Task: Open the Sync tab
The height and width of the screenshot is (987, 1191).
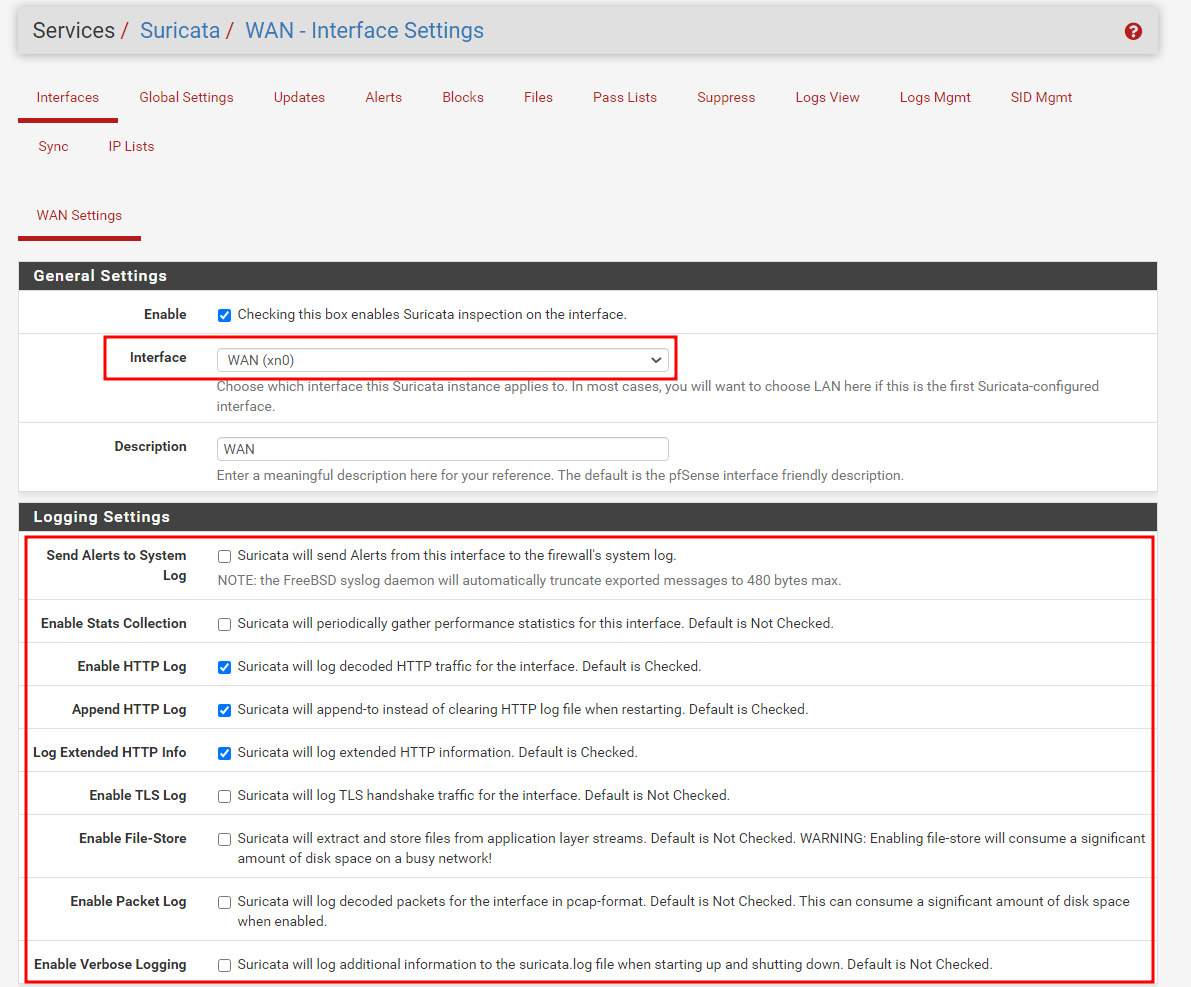Action: point(53,146)
